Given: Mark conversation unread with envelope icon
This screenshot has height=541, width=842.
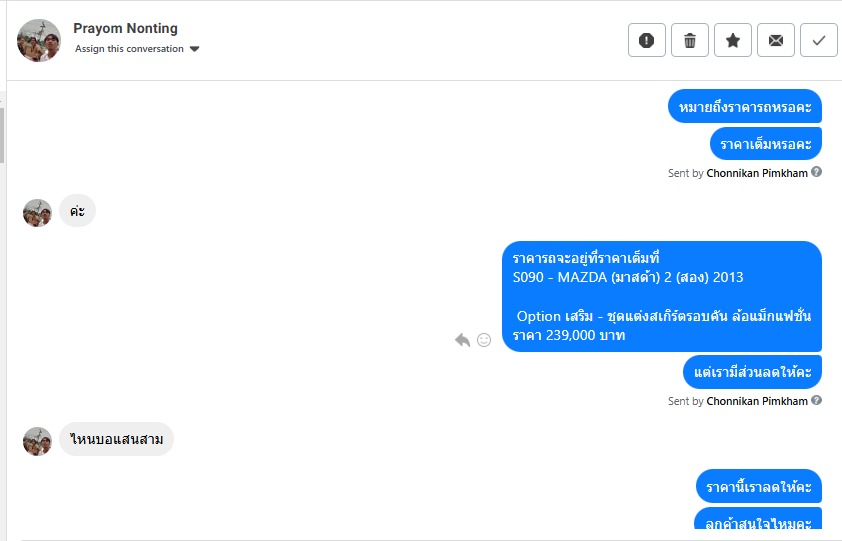Looking at the screenshot, I should 776,40.
